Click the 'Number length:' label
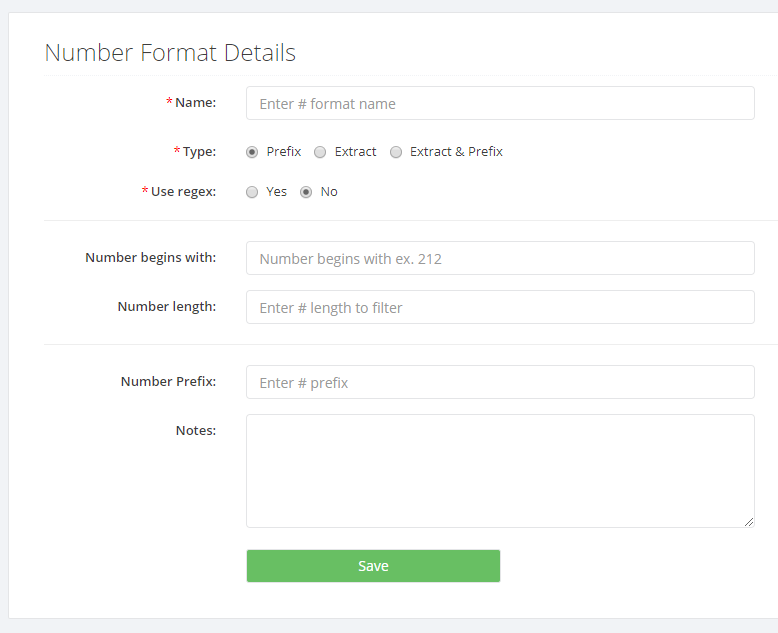Screen dimensions: 778x633 pyautogui.click(x=166, y=306)
